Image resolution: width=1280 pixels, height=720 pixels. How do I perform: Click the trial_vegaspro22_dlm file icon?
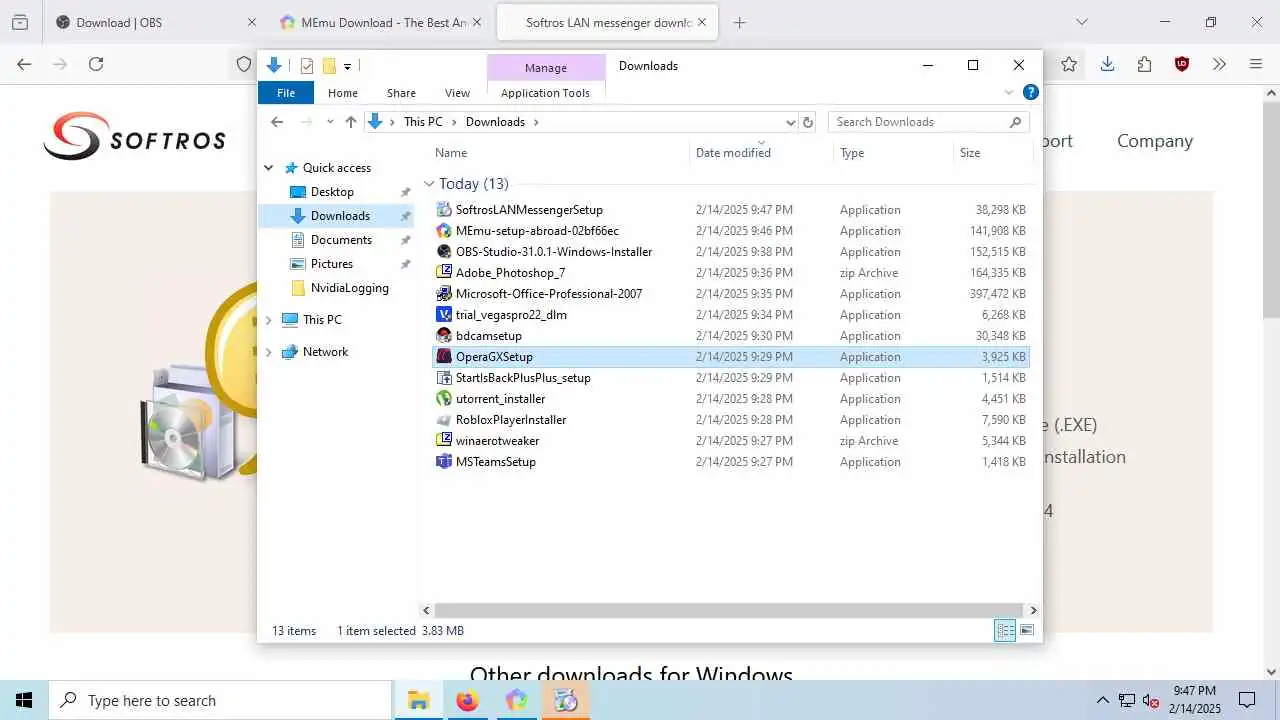(x=445, y=315)
